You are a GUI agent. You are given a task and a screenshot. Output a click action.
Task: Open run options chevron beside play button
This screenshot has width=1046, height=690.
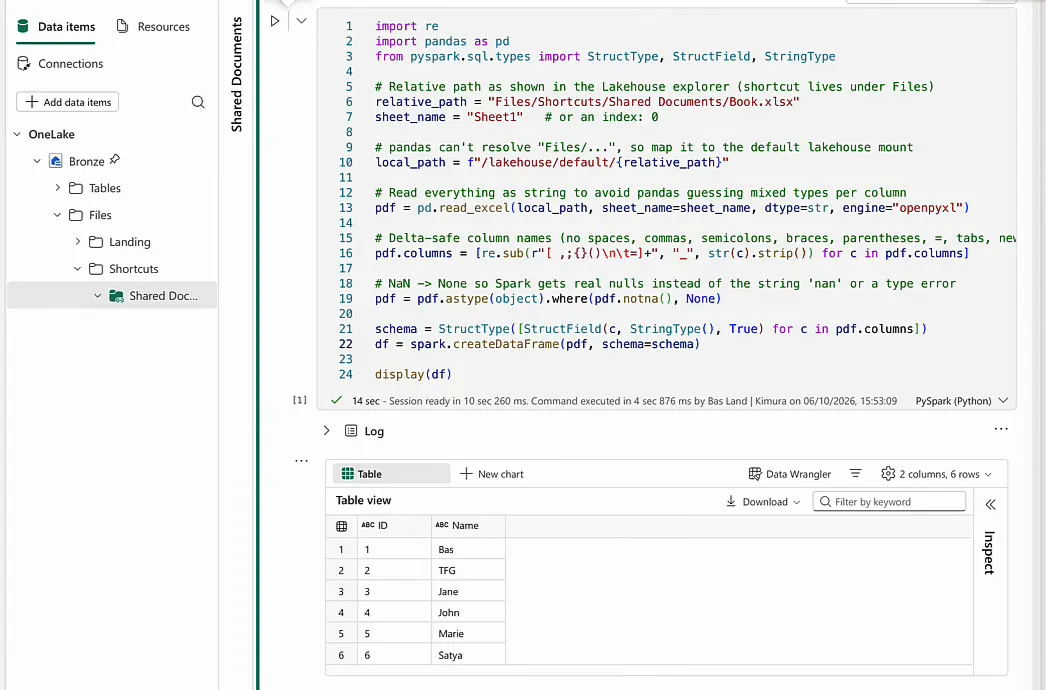[x=302, y=21]
